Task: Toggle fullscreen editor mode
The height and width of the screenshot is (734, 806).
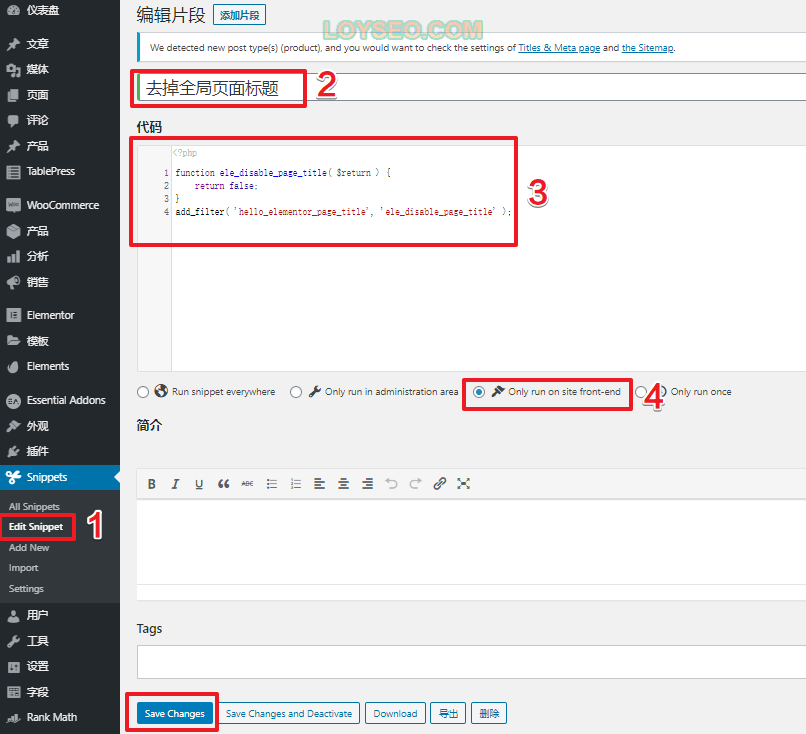Action: coord(463,484)
